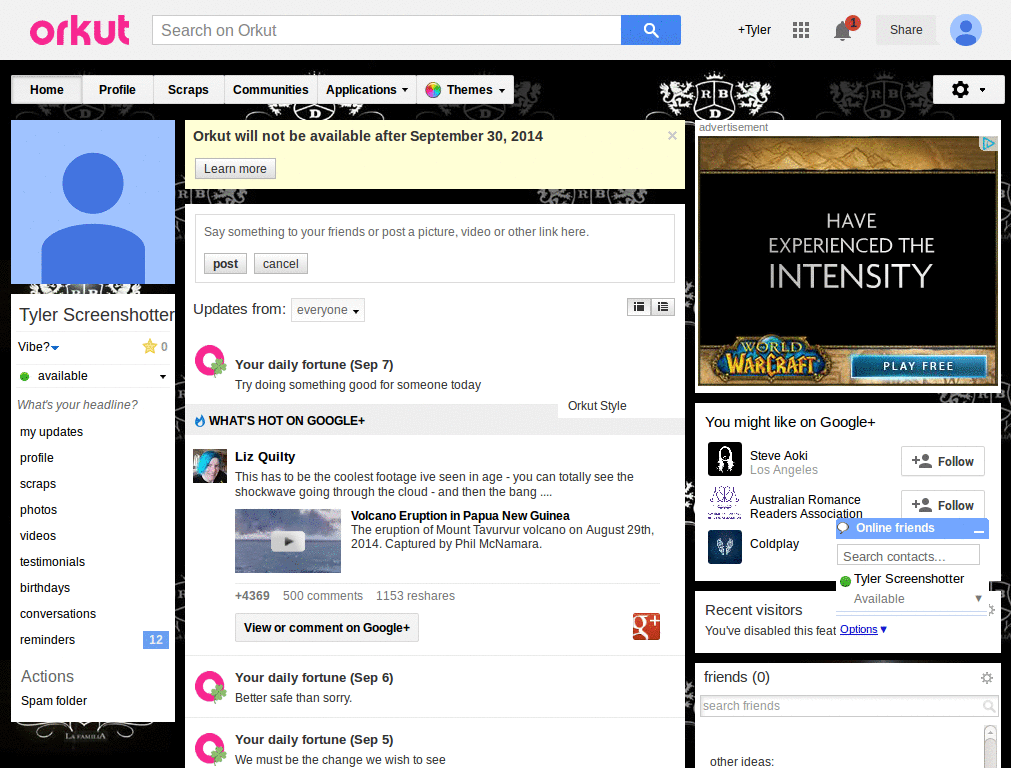Switch to compact list view icon
Screen dimensions: 1024x768
(663, 307)
